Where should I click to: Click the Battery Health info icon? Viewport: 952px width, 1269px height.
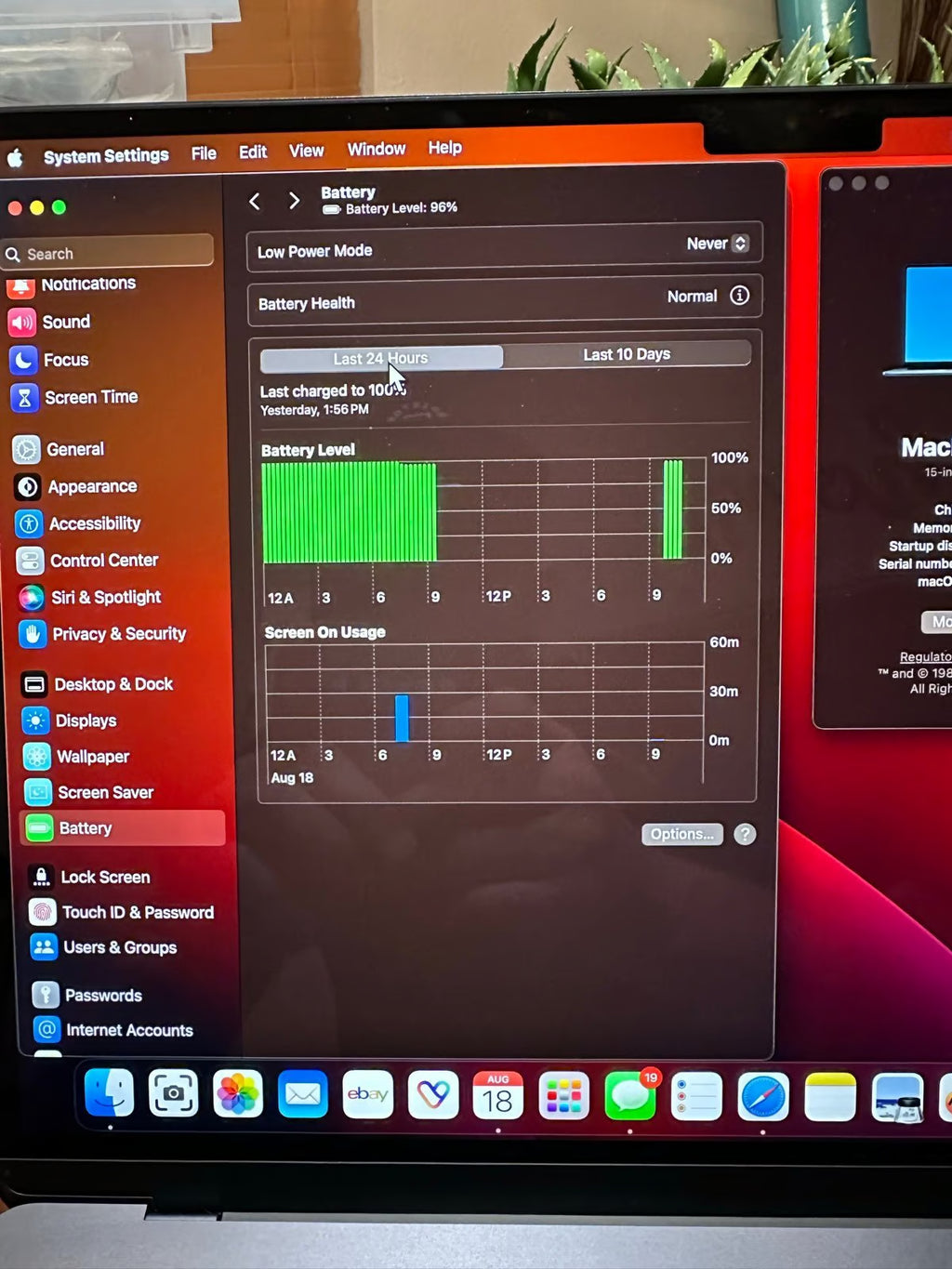pos(739,296)
